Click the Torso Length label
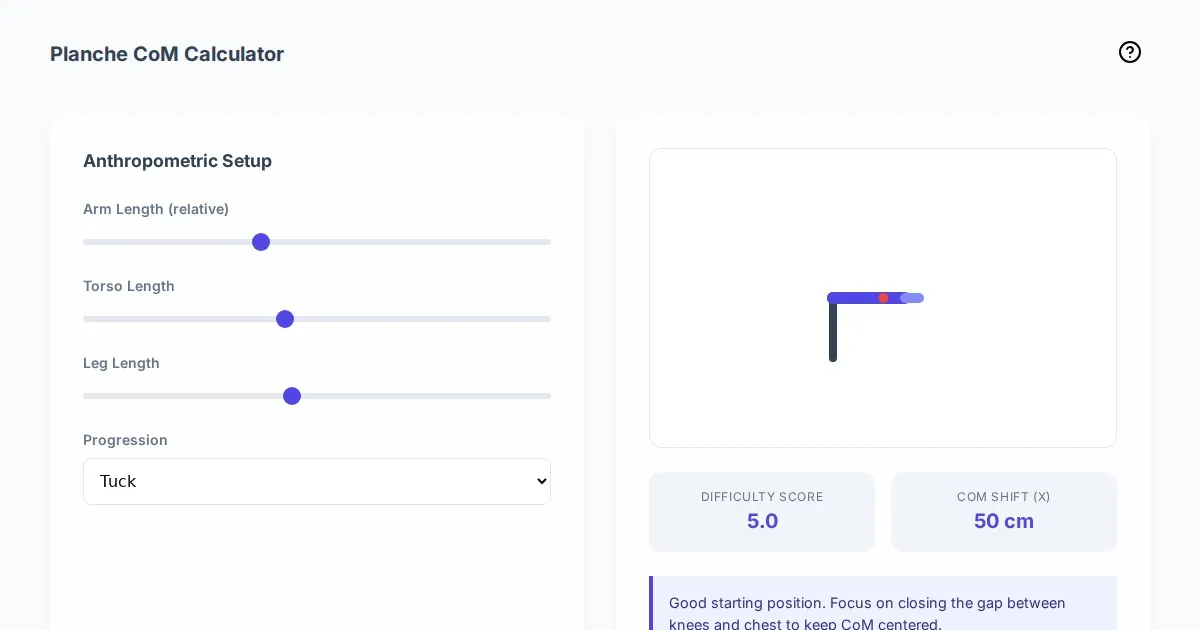 [129, 286]
